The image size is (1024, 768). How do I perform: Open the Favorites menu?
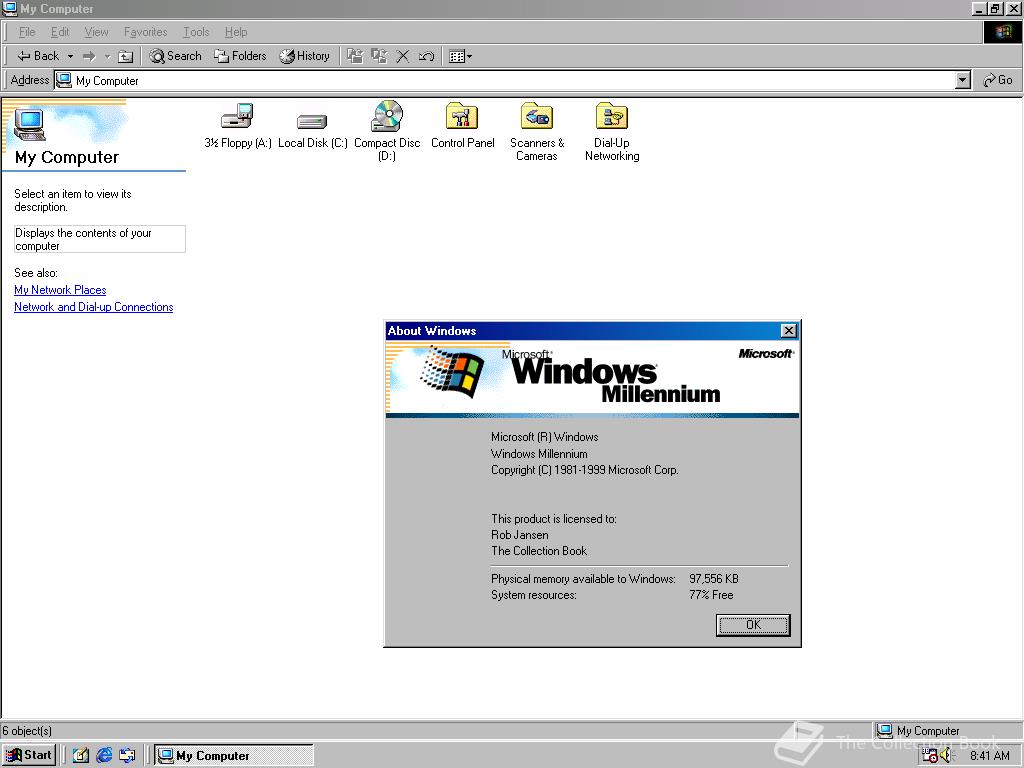pyautogui.click(x=145, y=31)
